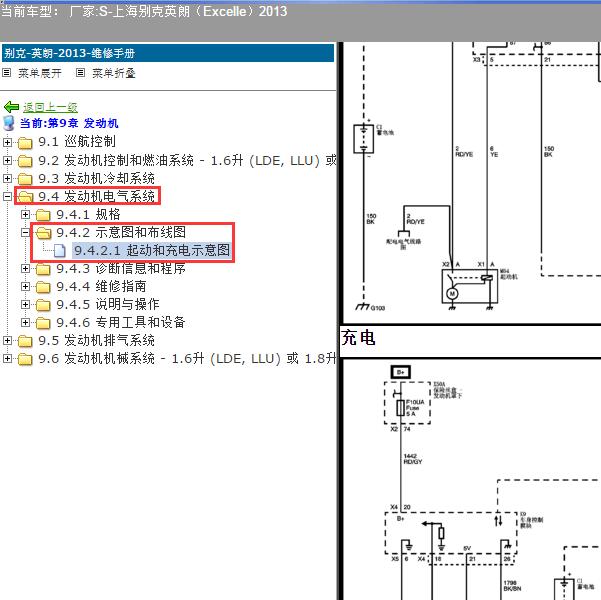Click the folder icon for 9.6 发动机机械系统

25,359
